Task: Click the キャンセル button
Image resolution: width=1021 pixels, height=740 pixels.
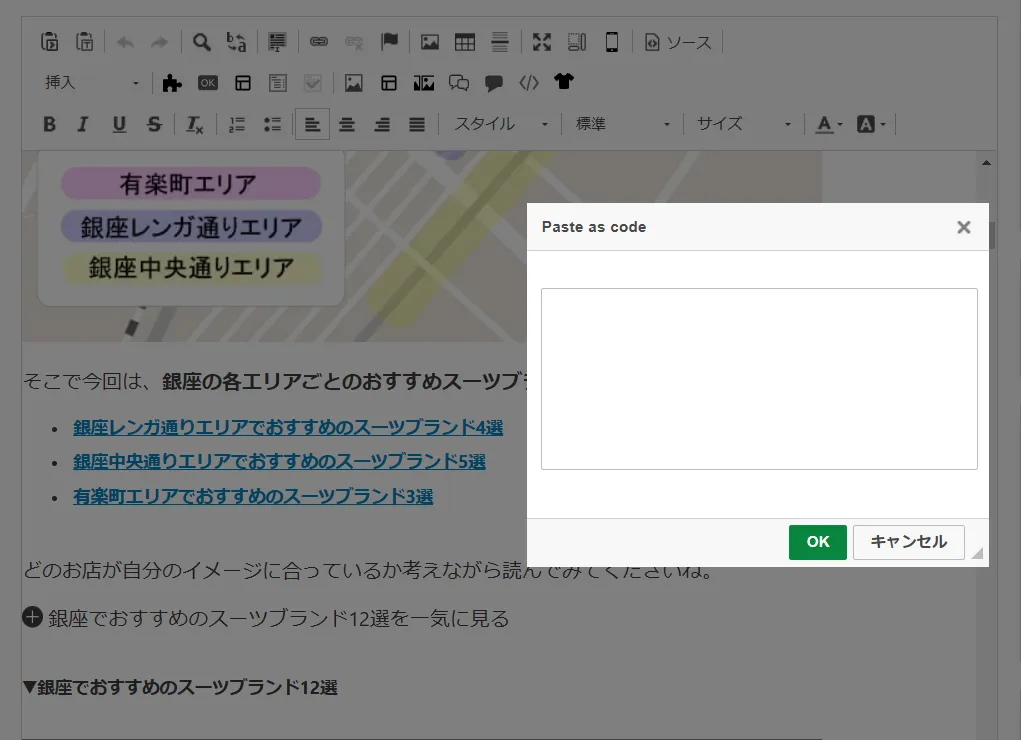Action: (x=908, y=542)
